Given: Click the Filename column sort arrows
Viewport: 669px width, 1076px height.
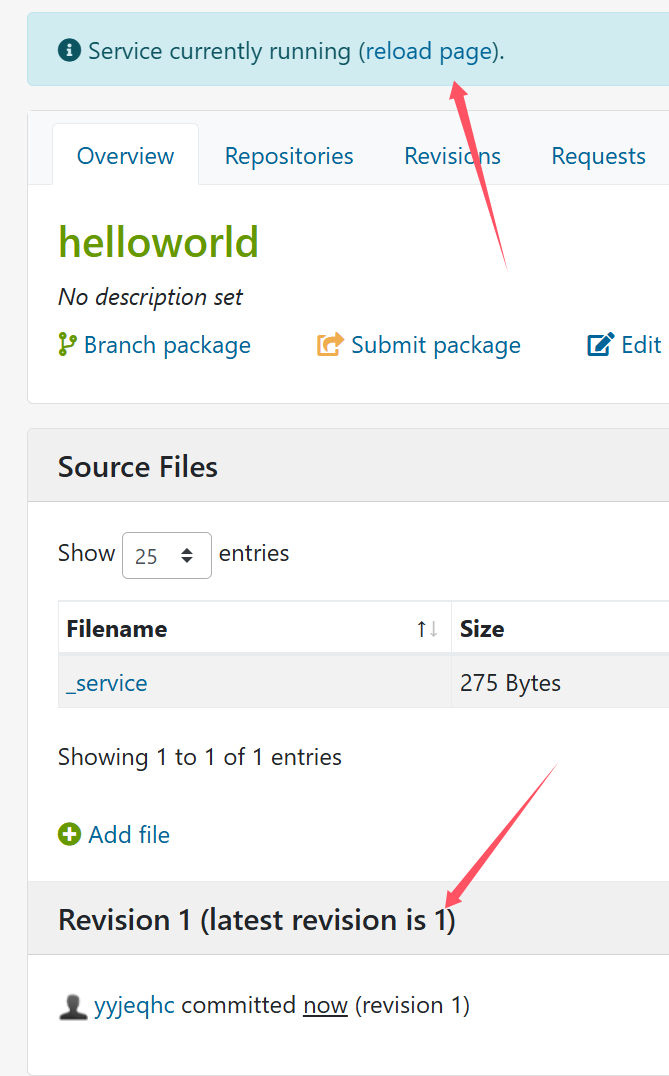Looking at the screenshot, I should click(427, 629).
